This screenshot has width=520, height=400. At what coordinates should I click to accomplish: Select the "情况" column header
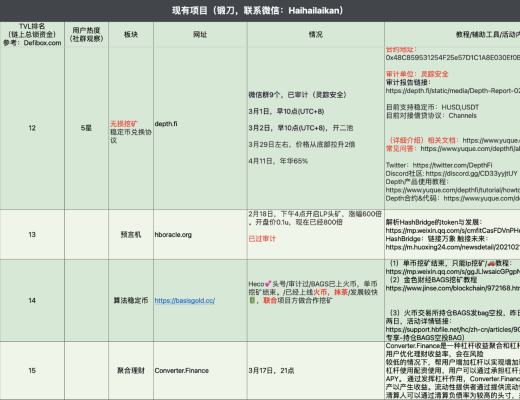tap(316, 35)
